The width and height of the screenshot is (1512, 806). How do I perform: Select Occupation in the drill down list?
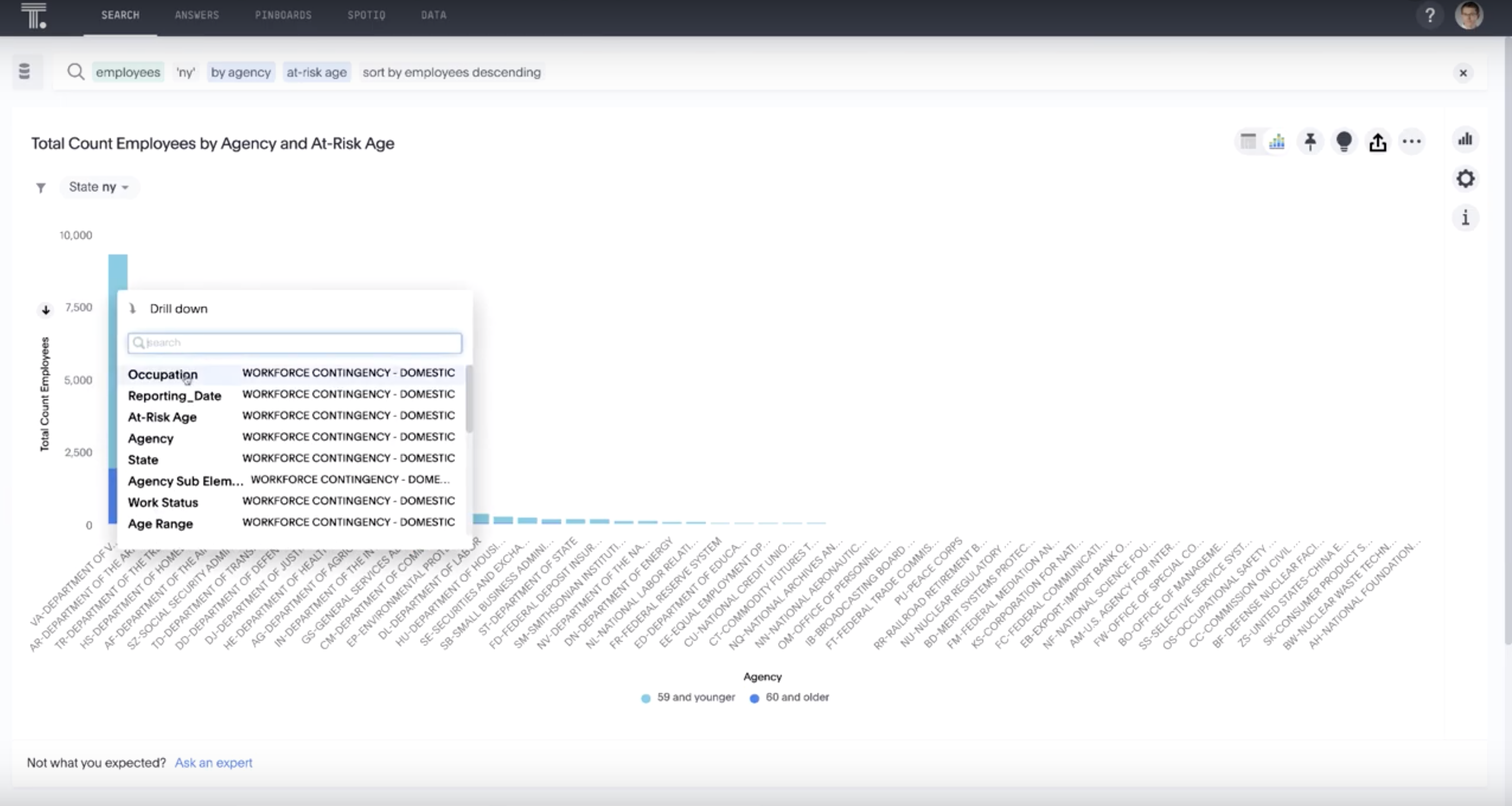163,374
